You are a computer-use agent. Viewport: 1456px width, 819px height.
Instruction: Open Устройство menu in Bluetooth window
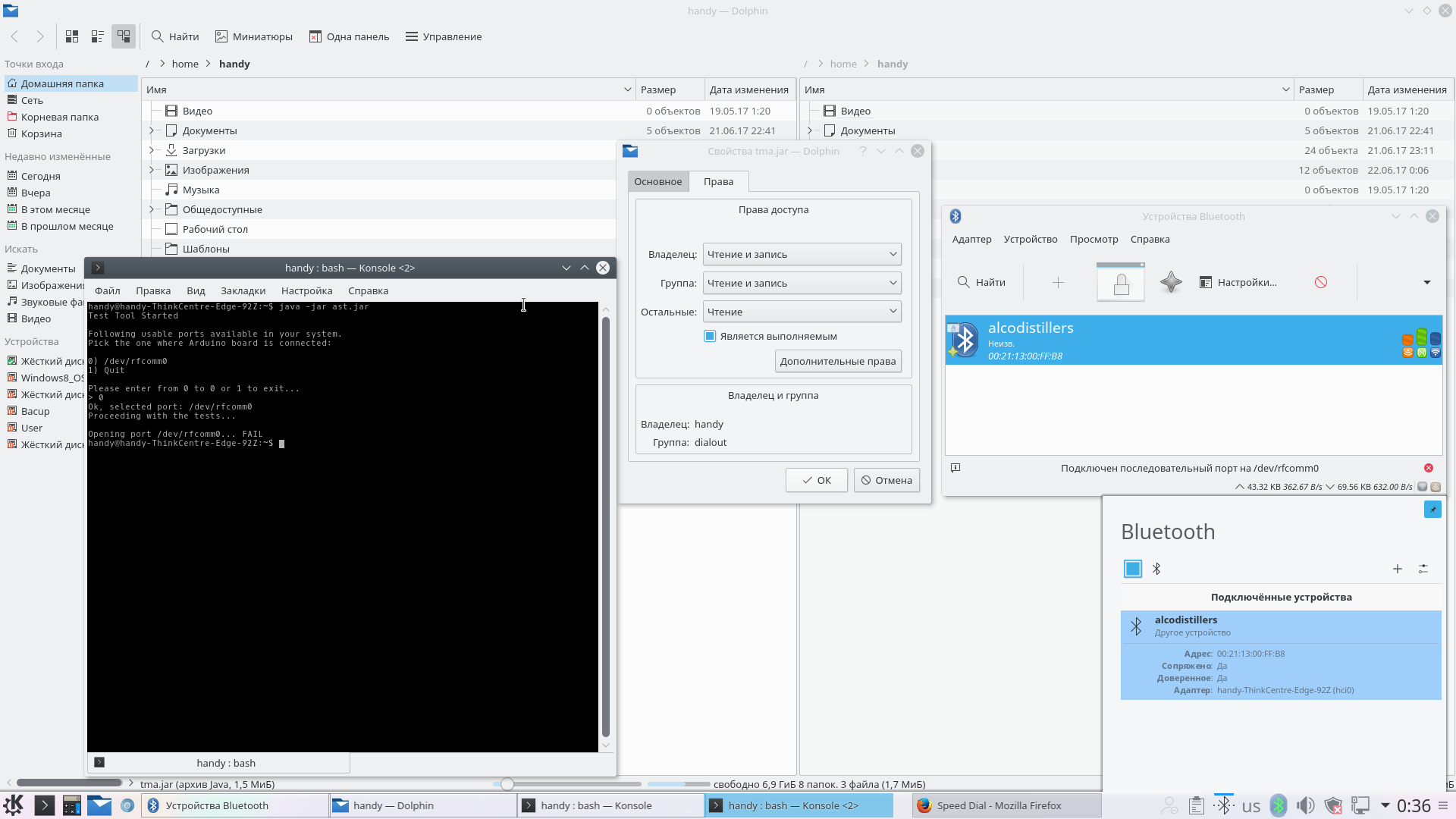(1030, 239)
